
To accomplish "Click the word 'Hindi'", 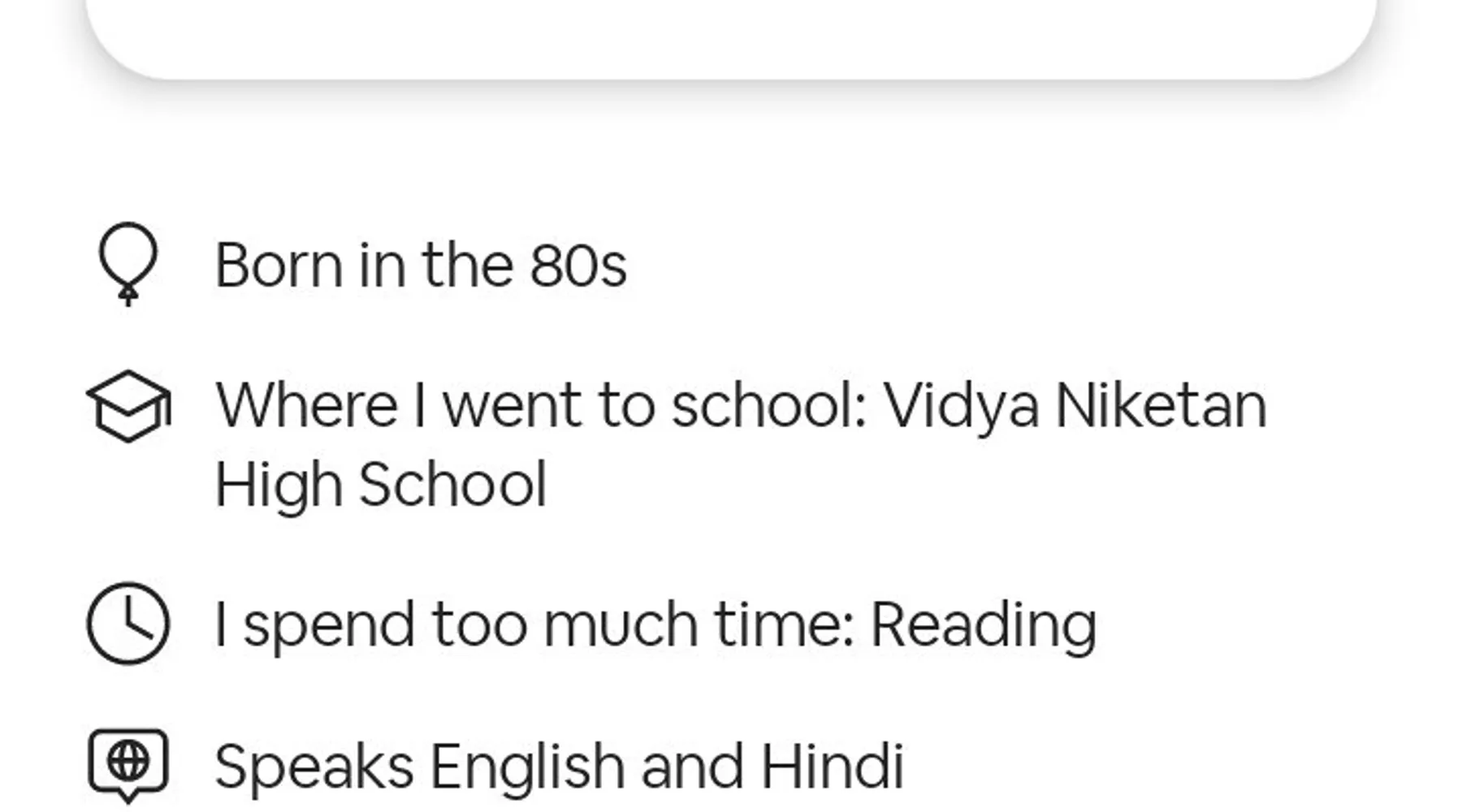I will 832,766.
